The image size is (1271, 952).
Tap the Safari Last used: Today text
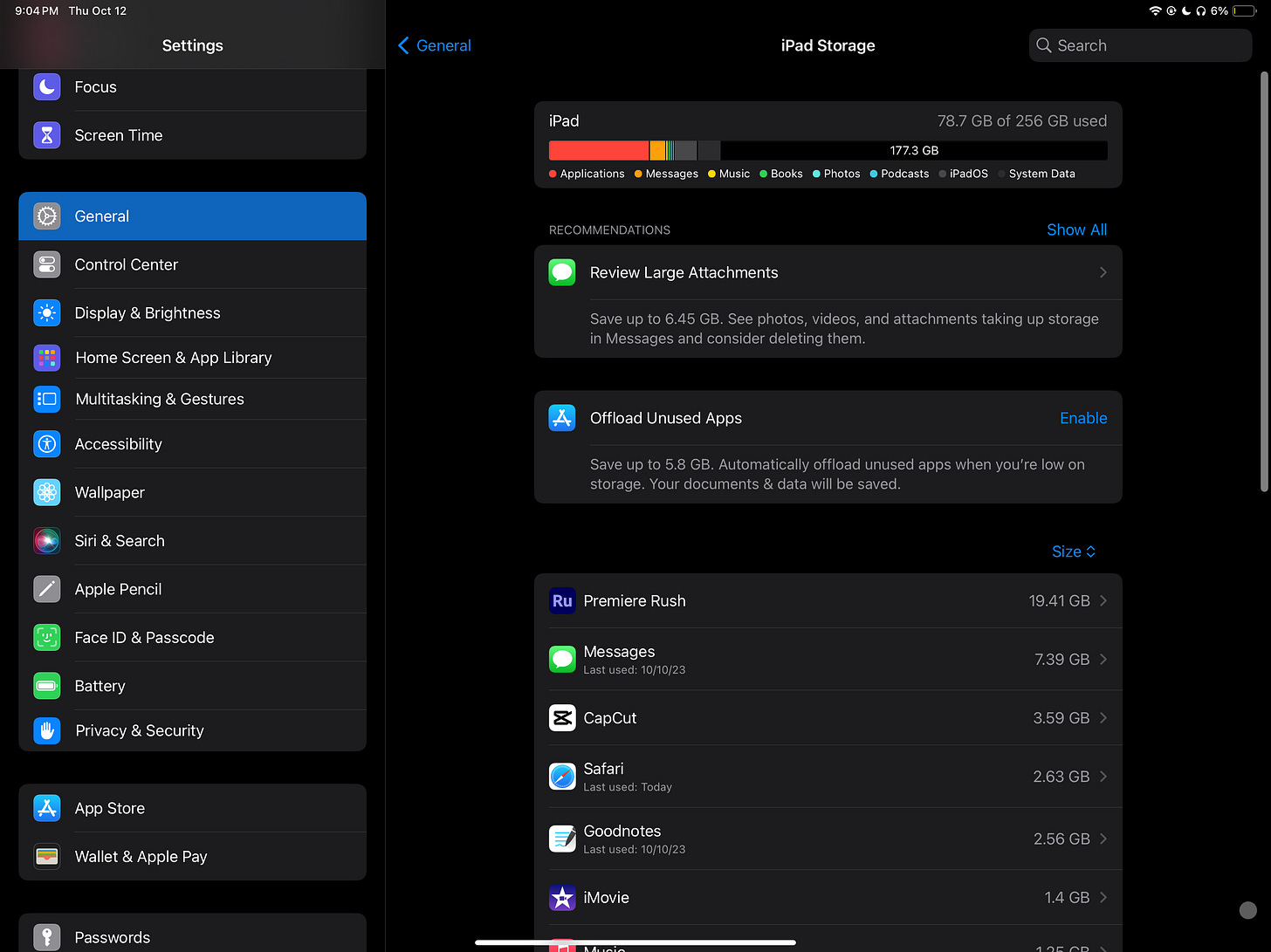pos(628,787)
